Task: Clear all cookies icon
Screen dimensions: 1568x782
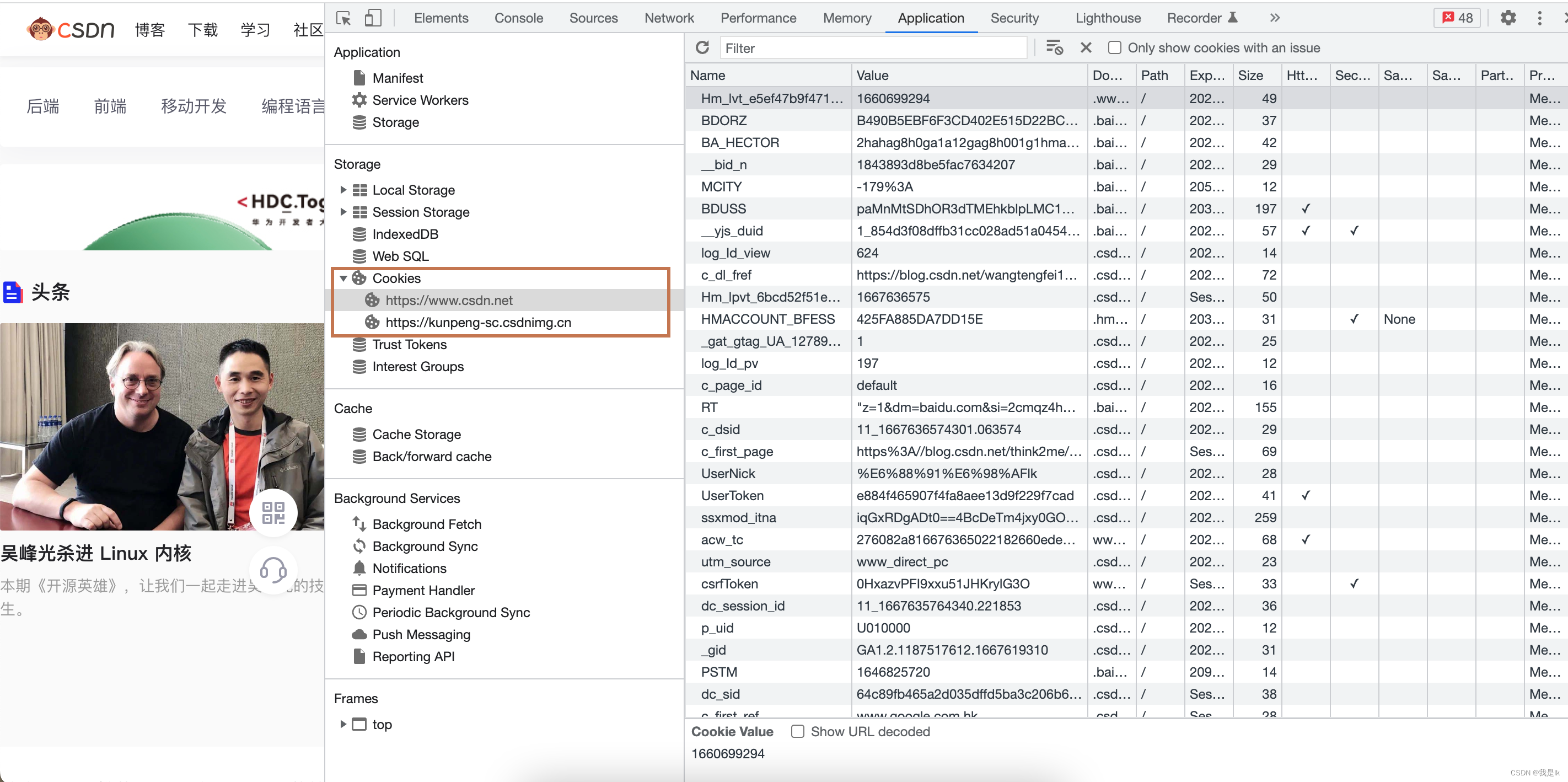Action: pos(1054,47)
